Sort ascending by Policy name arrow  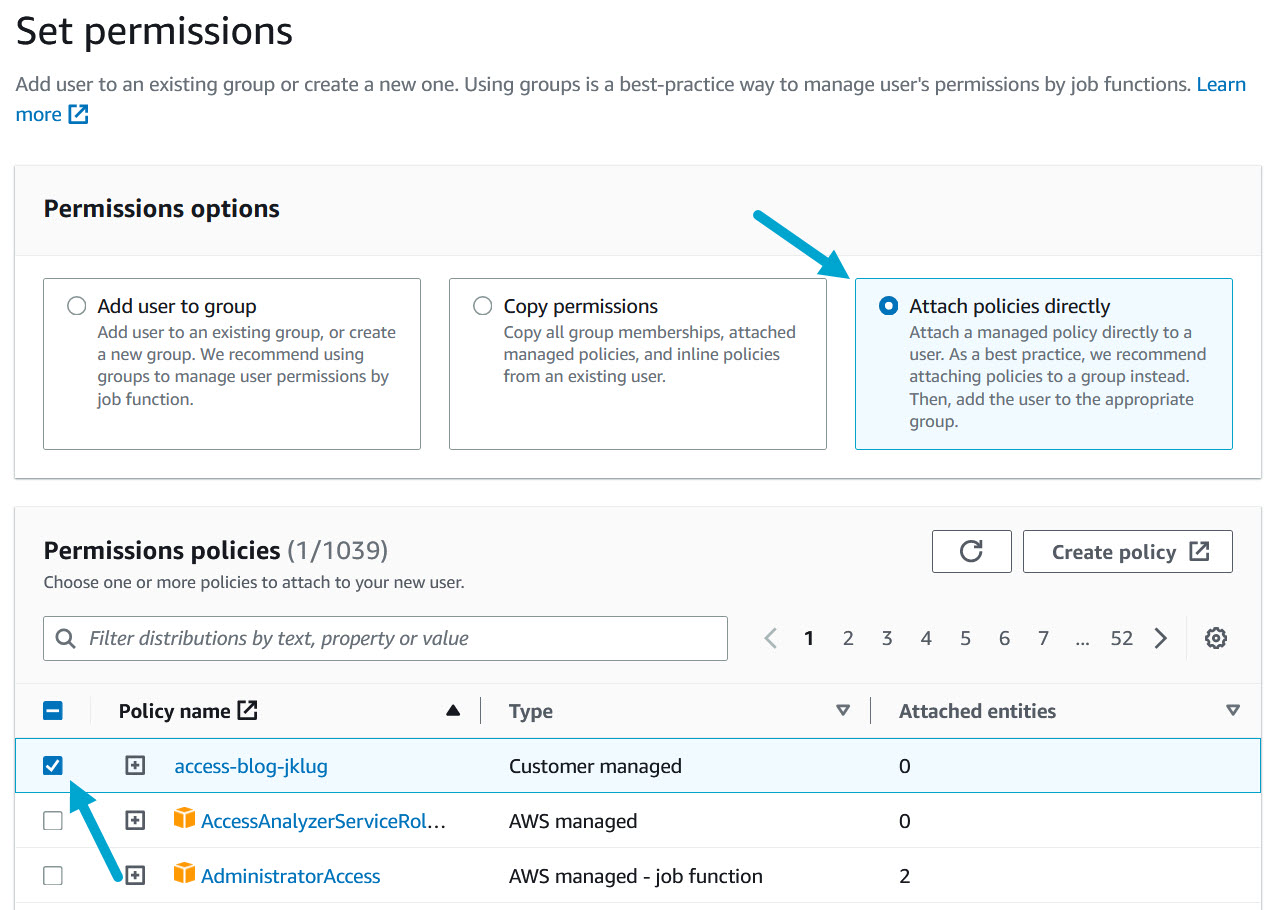pos(453,711)
